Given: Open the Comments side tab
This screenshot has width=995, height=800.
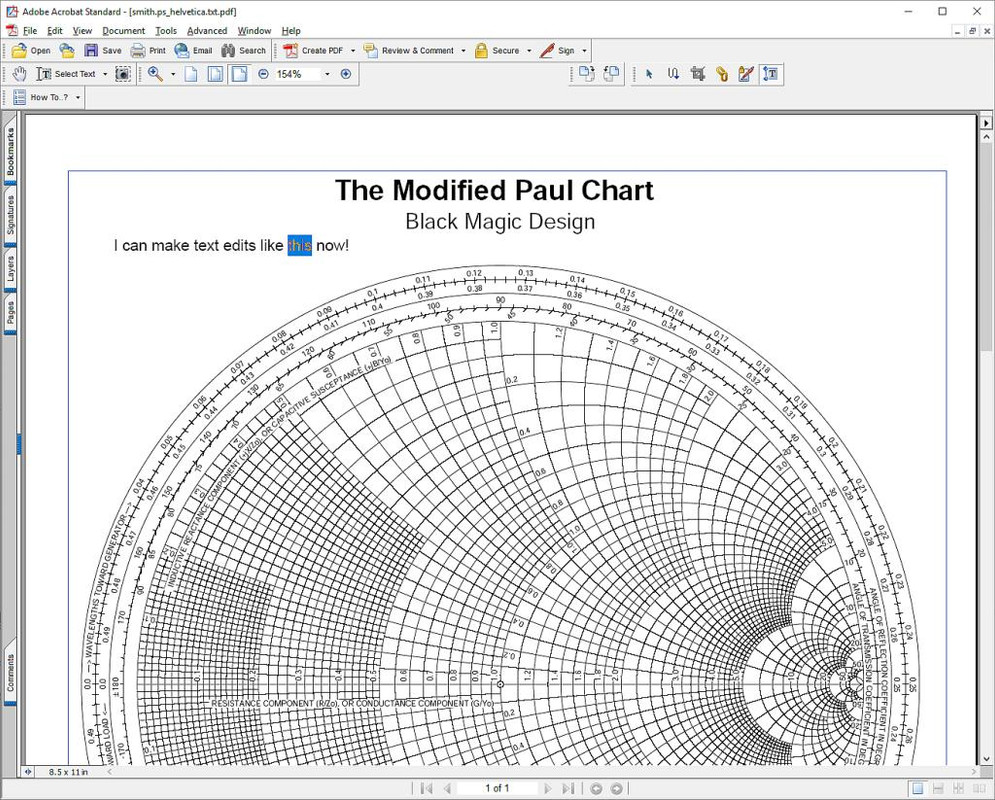Looking at the screenshot, I should (10, 673).
